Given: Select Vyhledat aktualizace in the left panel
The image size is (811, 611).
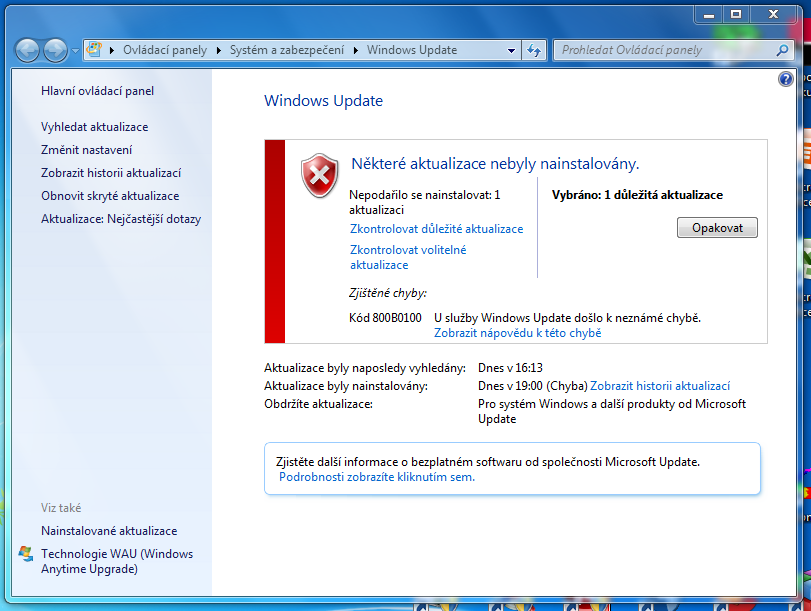Looking at the screenshot, I should (x=94, y=127).
